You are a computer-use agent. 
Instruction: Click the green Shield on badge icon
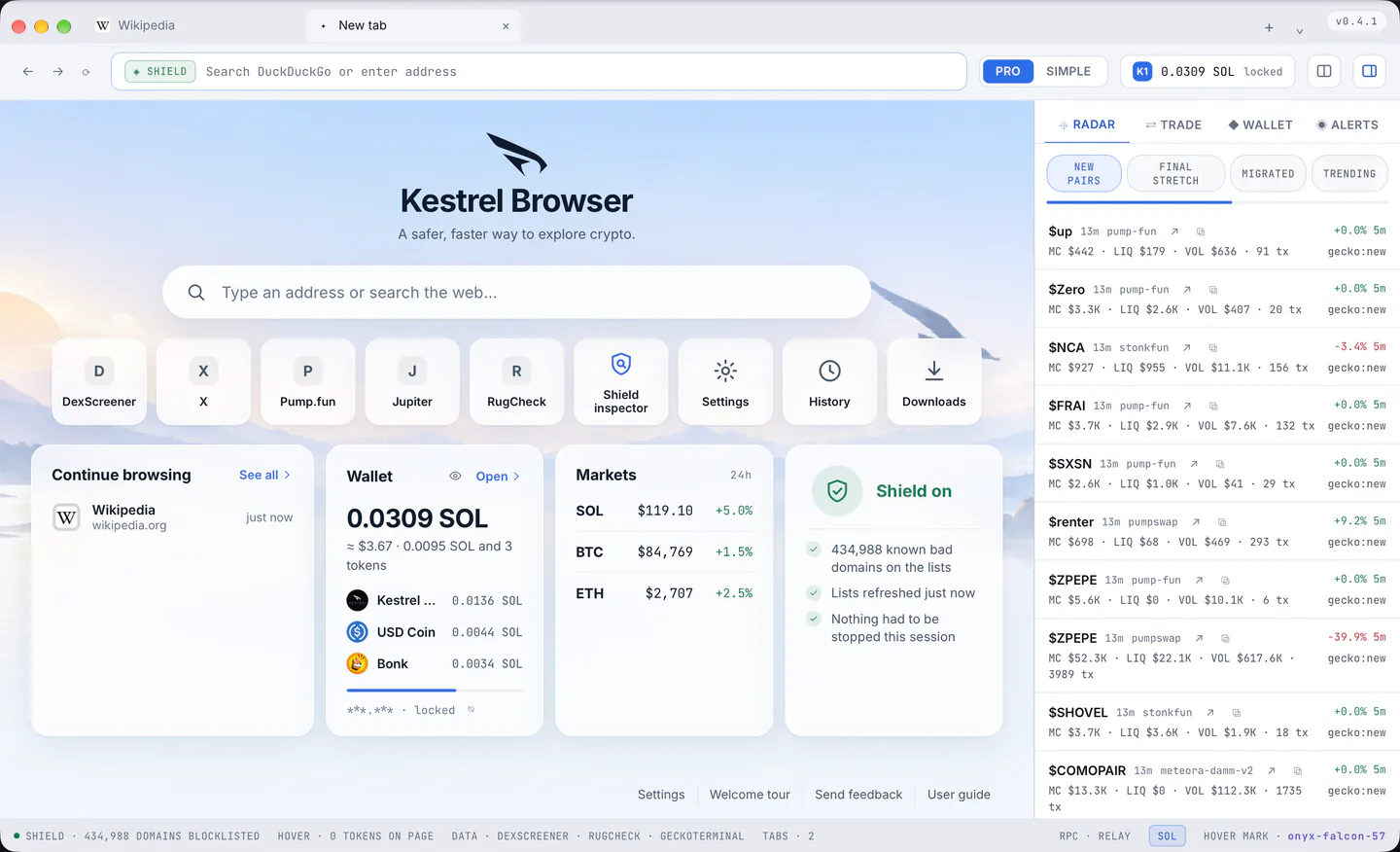[x=837, y=491]
